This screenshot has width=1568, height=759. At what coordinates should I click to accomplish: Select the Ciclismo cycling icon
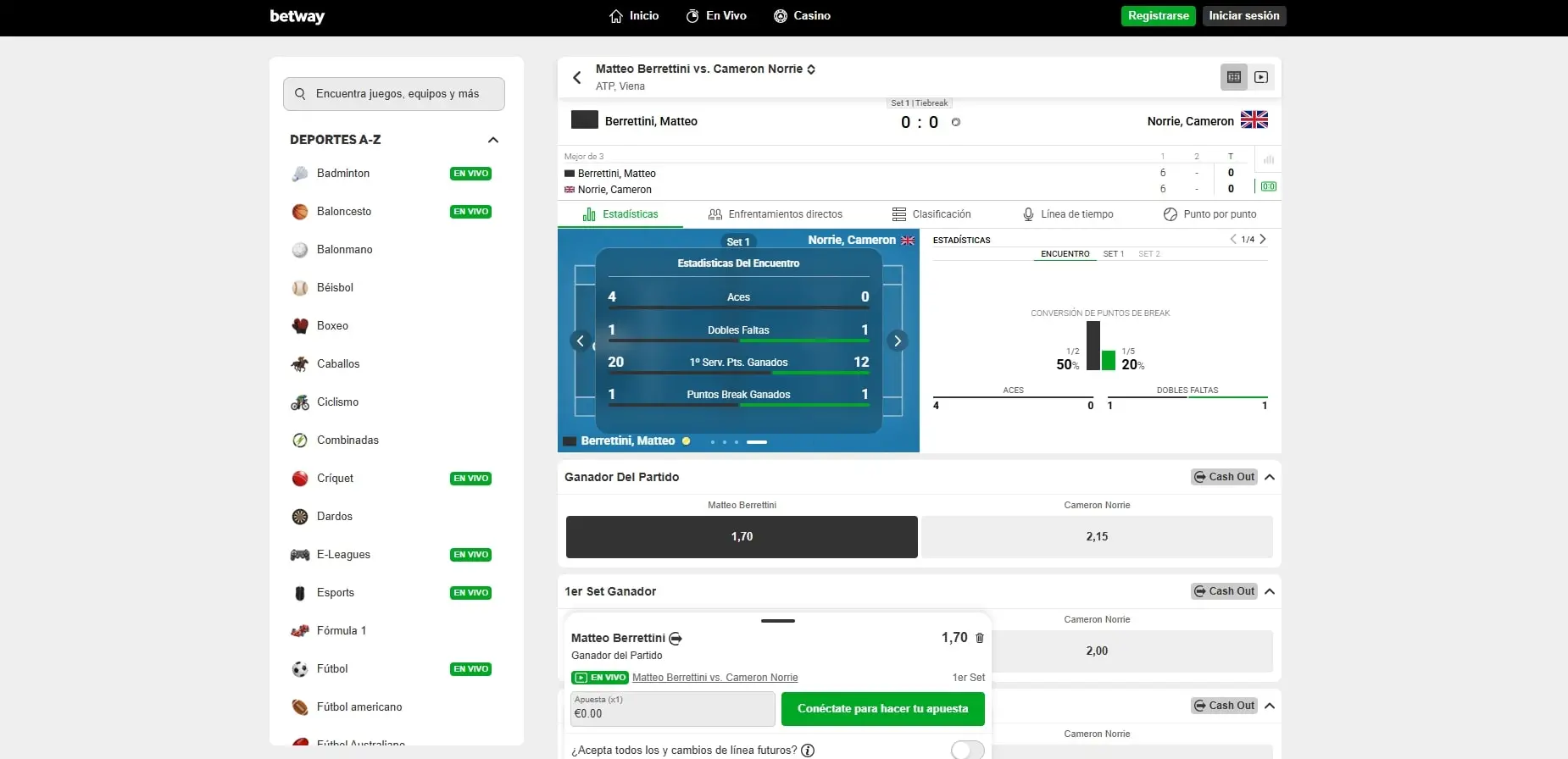[300, 402]
